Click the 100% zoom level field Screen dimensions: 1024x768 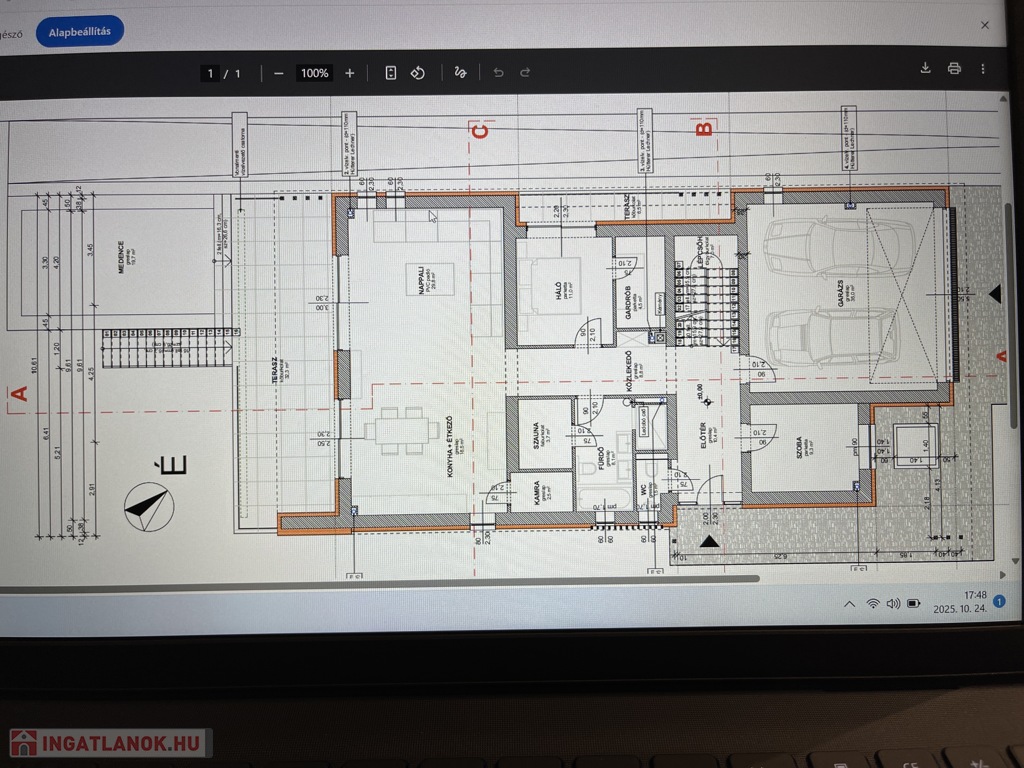click(x=314, y=73)
